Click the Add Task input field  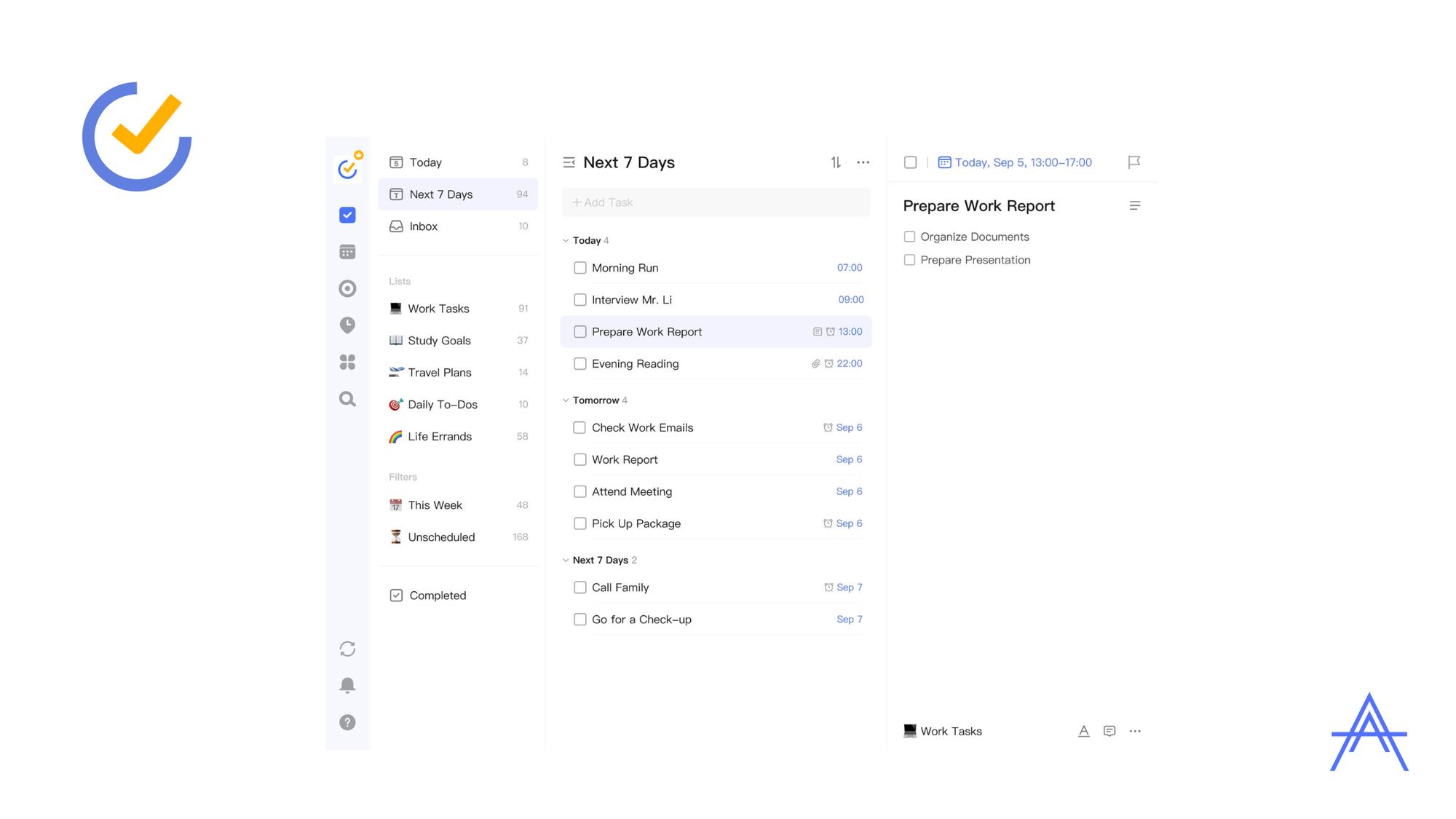716,202
